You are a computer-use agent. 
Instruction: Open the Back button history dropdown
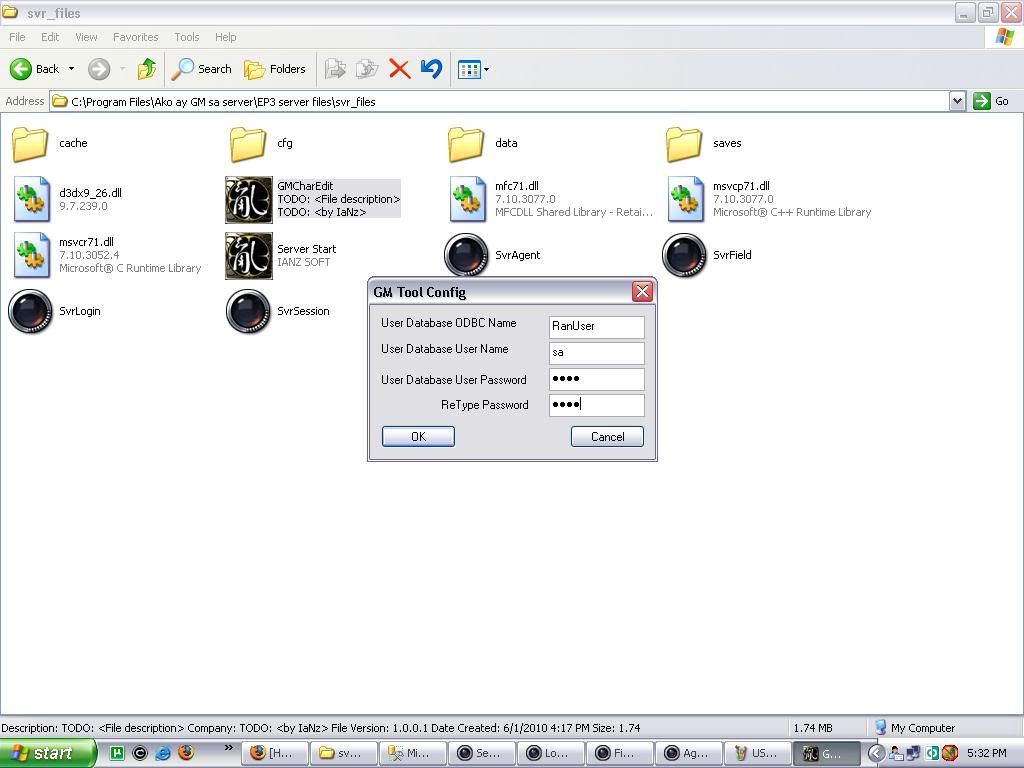click(x=71, y=69)
